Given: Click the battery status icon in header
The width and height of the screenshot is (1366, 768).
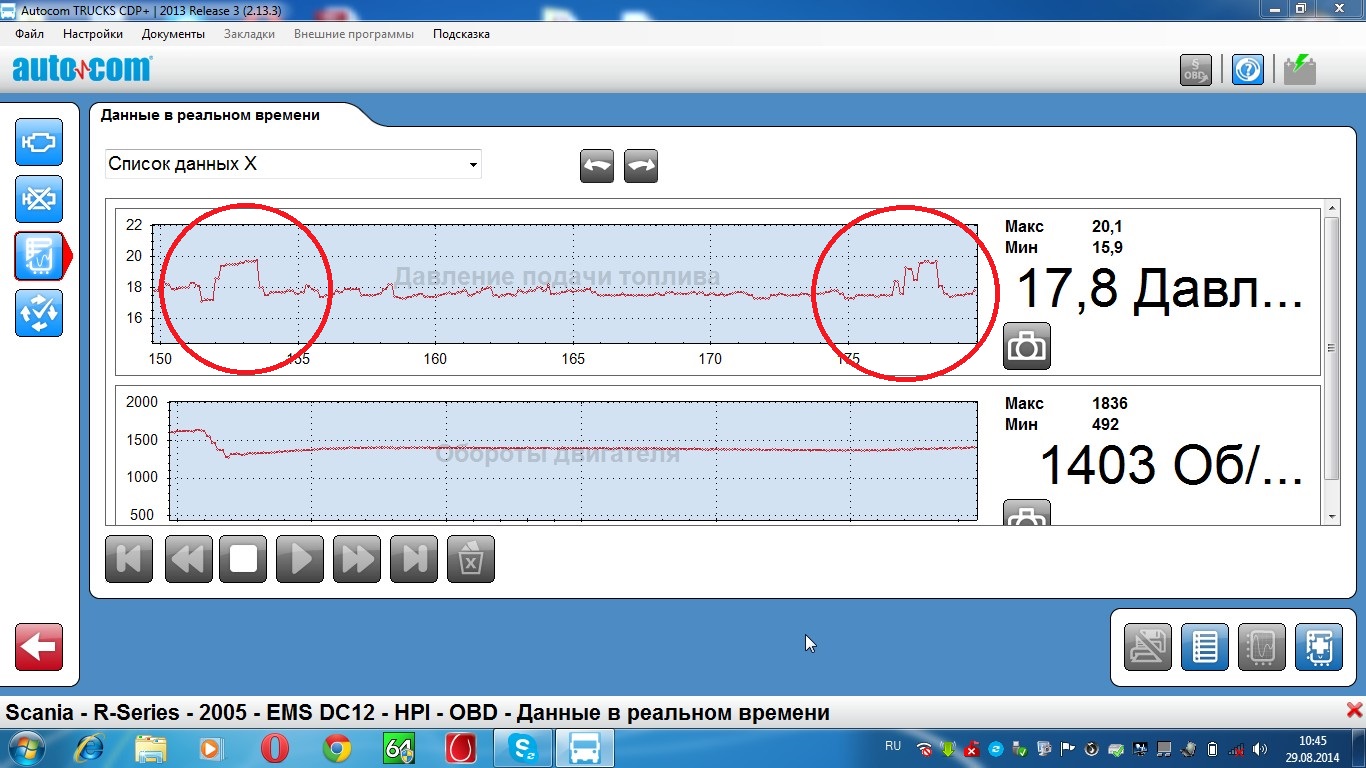Looking at the screenshot, I should (x=1299, y=70).
